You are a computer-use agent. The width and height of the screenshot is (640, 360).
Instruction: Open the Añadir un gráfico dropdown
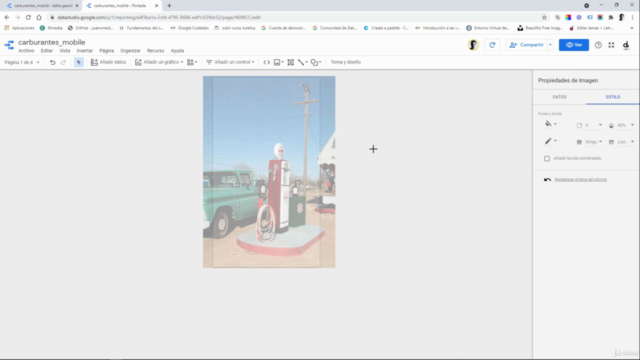click(x=159, y=62)
